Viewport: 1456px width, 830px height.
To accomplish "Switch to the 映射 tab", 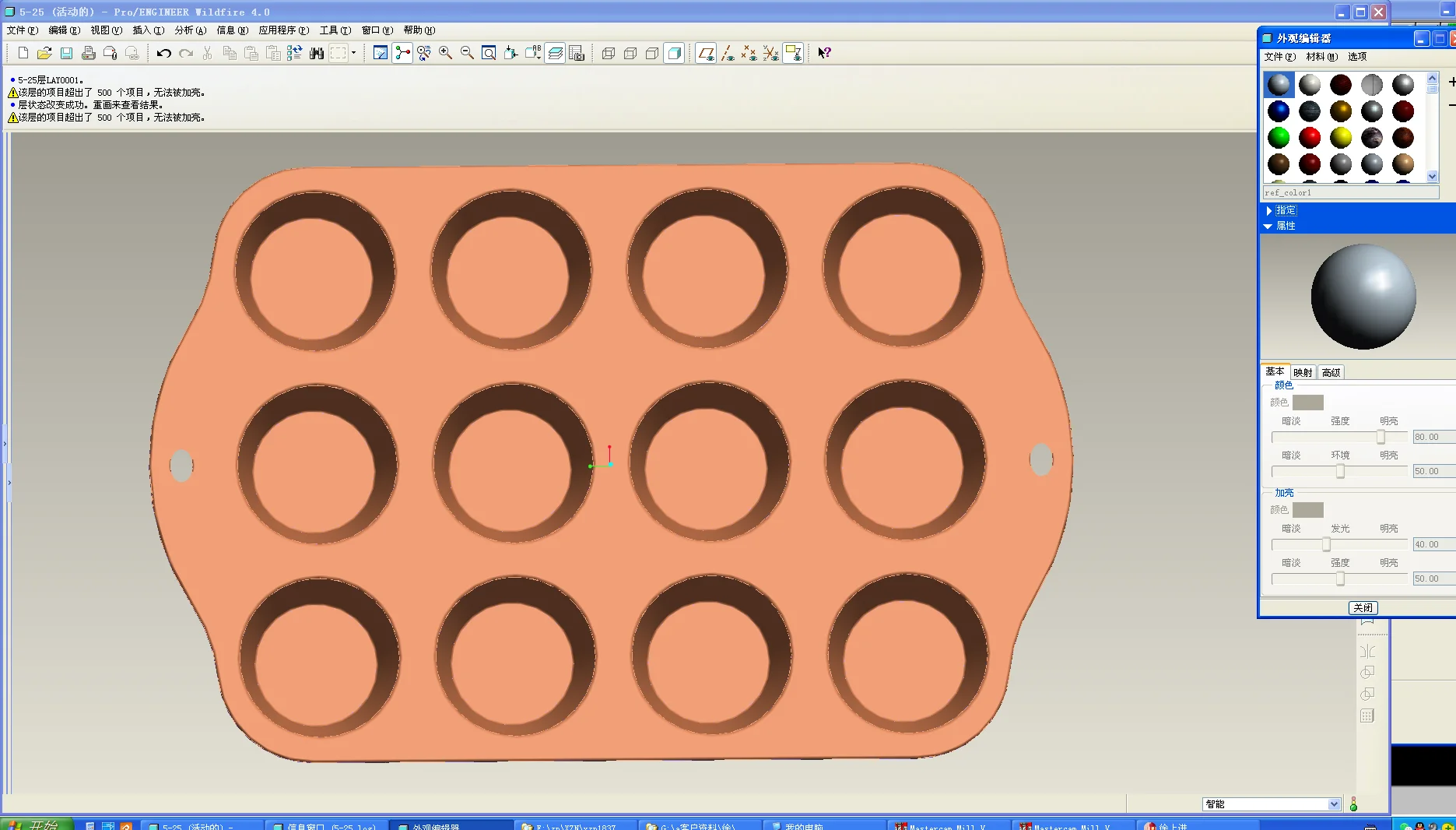I will click(x=1303, y=372).
